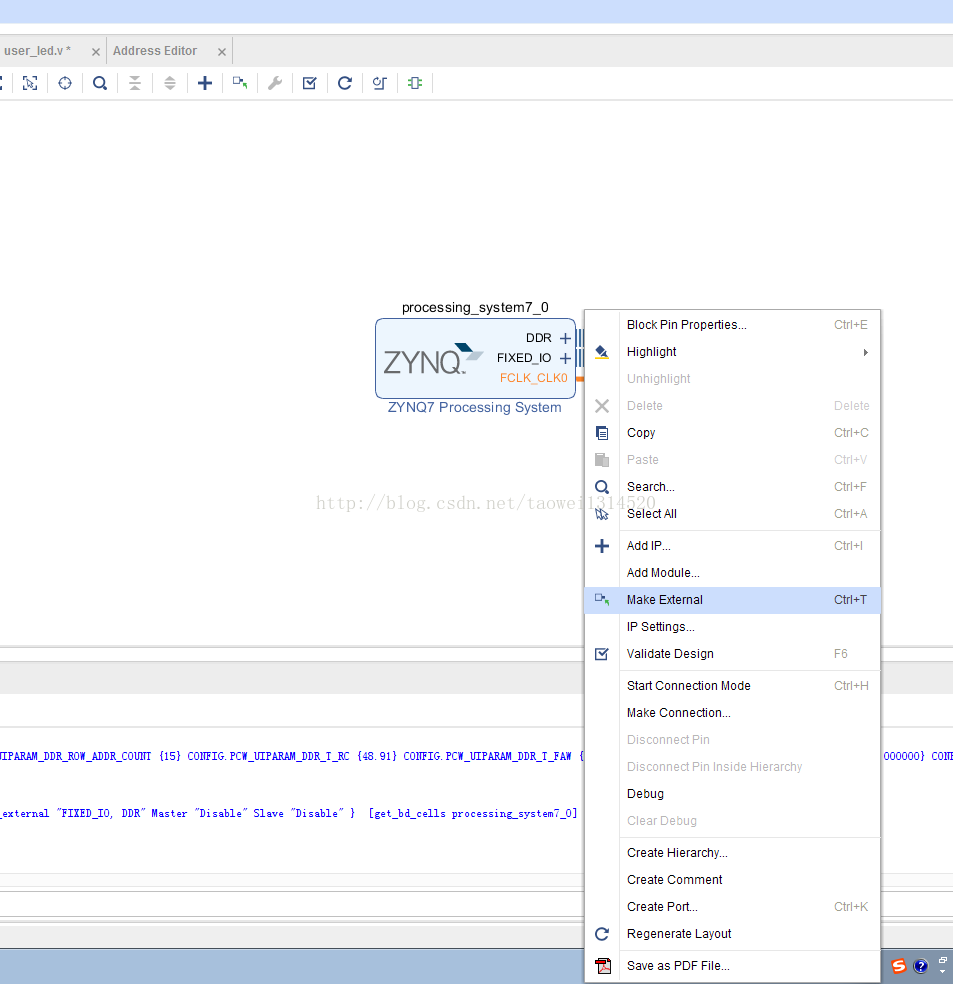Screen dimensions: 953x984
Task: Switch to the user_led.v tab
Action: tap(38, 51)
